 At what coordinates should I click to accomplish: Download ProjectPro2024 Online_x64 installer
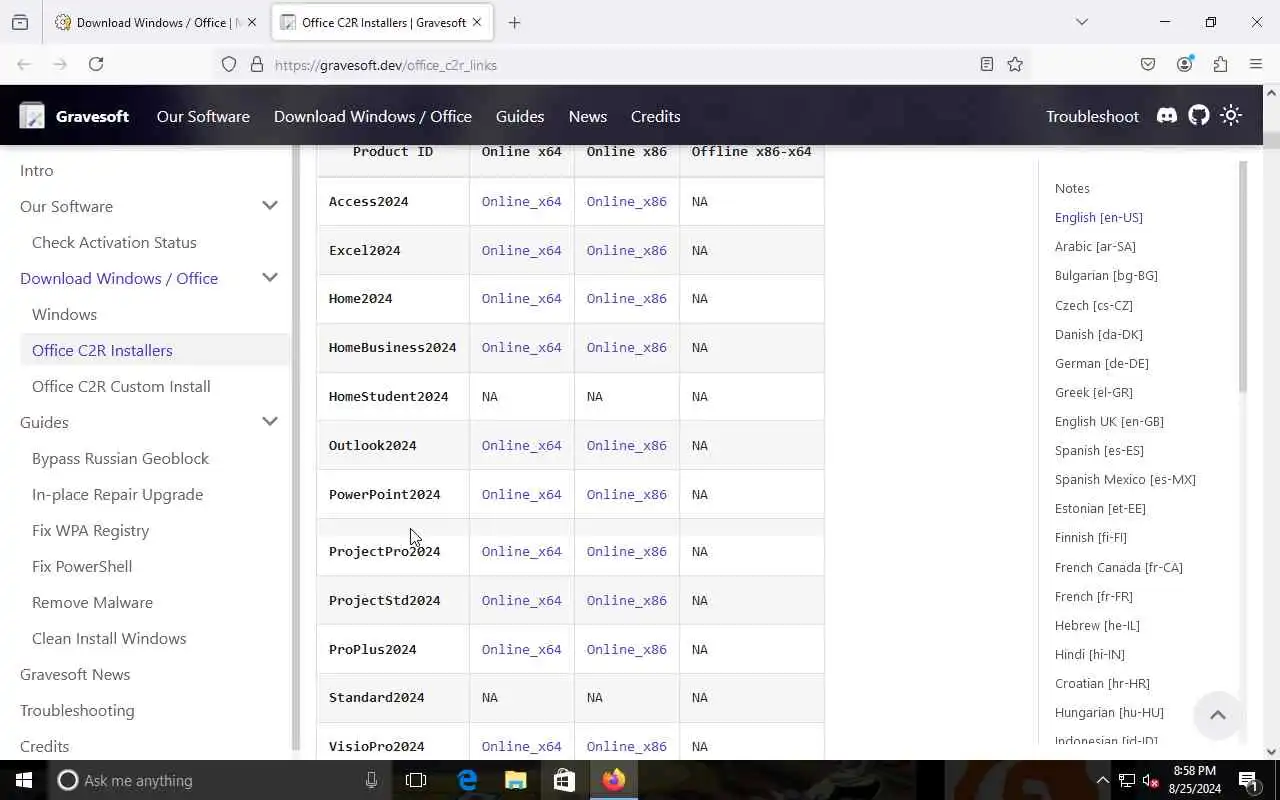521,551
